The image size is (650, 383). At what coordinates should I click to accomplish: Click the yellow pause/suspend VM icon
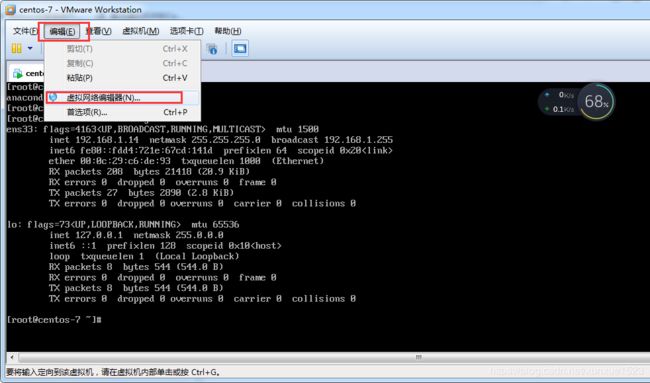pyautogui.click(x=16, y=48)
